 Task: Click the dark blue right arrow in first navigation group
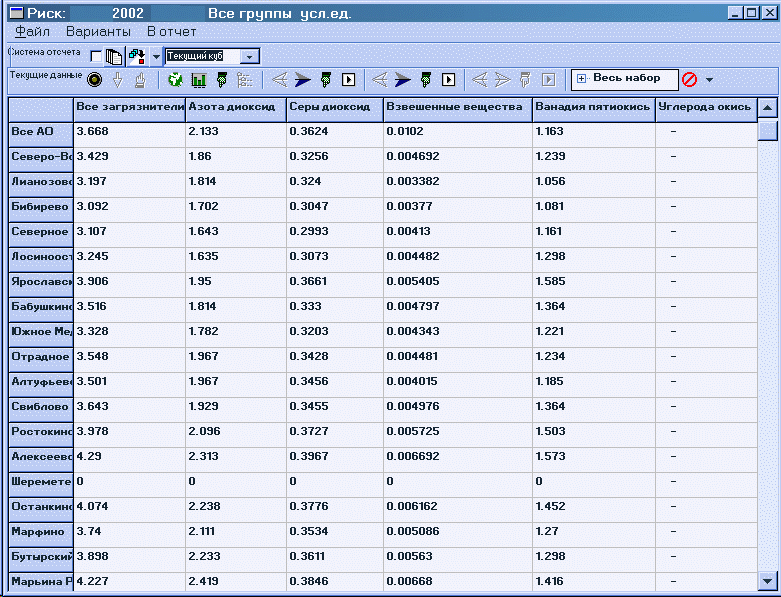(x=302, y=80)
